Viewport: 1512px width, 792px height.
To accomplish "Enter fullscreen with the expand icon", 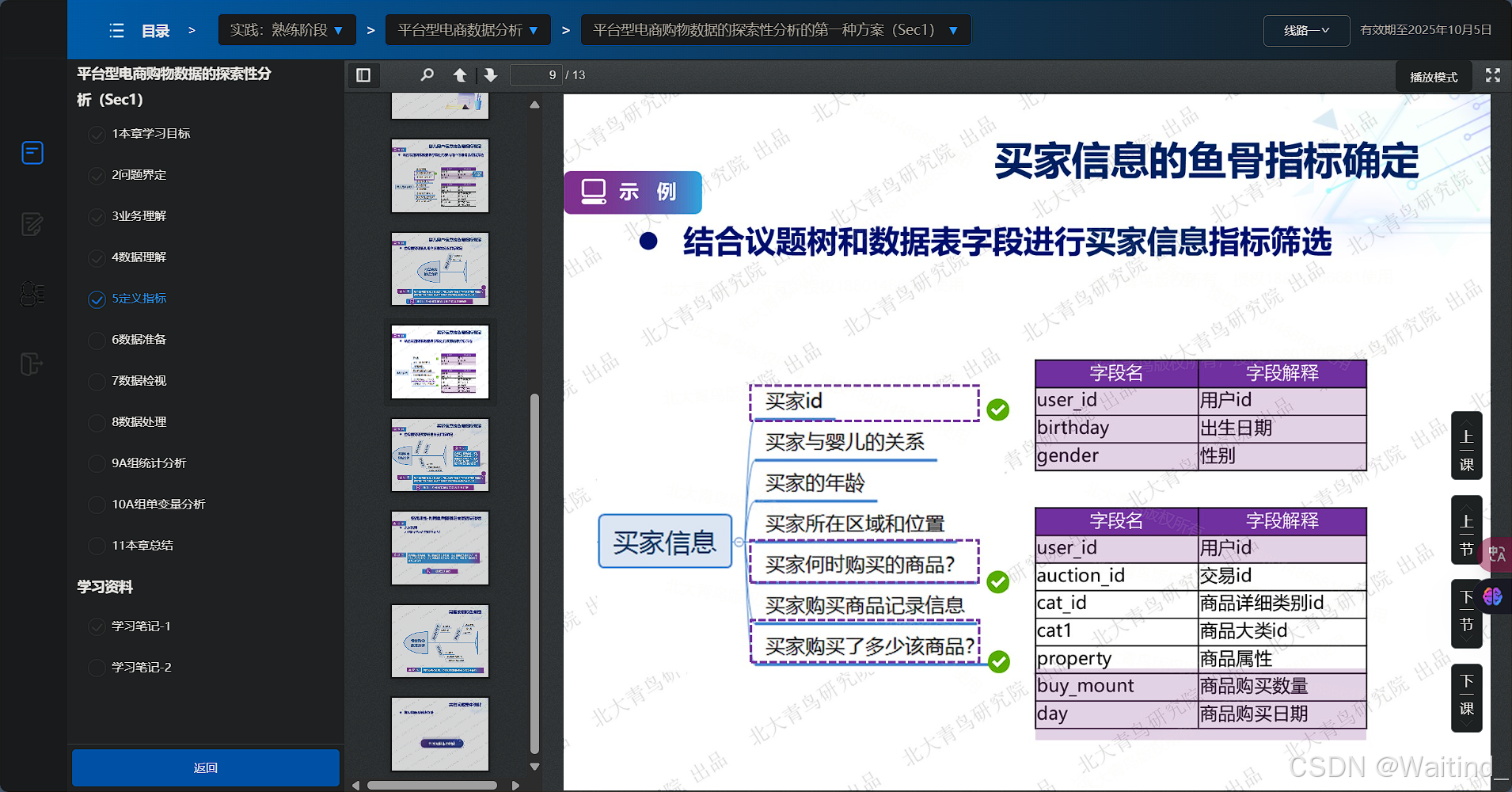I will pos(1493,75).
